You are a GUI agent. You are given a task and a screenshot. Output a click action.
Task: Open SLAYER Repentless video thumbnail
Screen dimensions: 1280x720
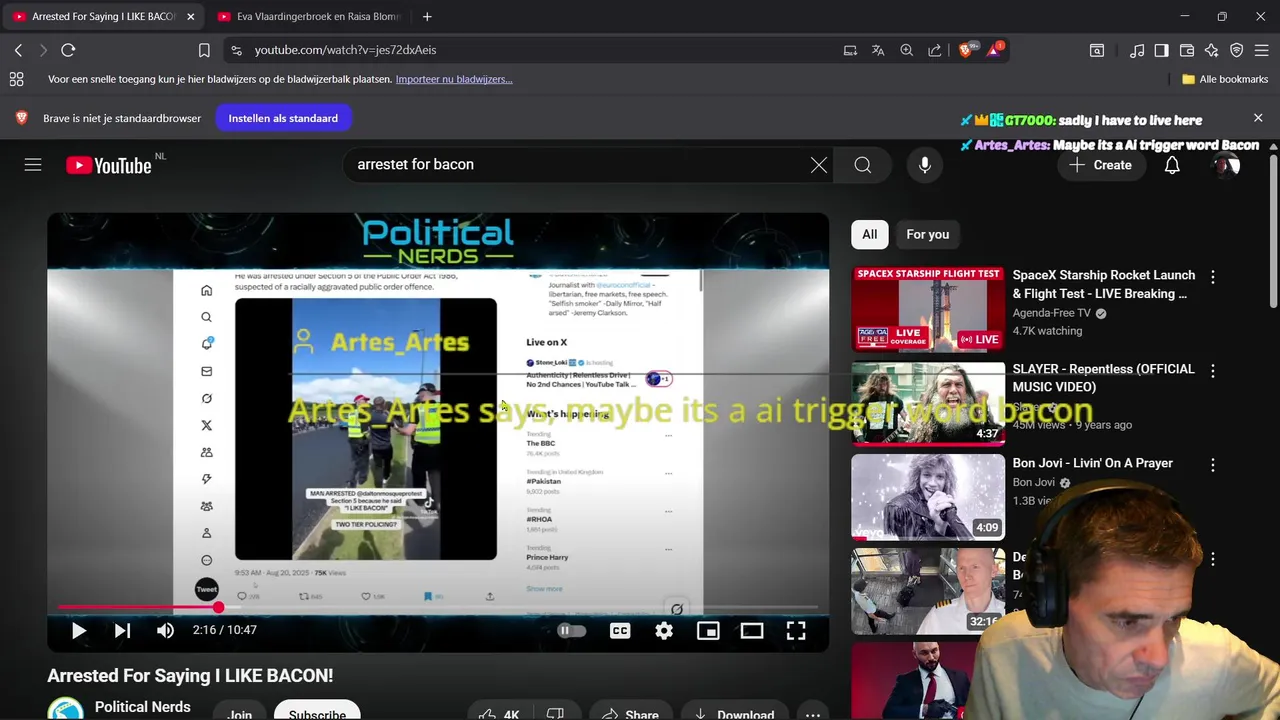(x=928, y=403)
